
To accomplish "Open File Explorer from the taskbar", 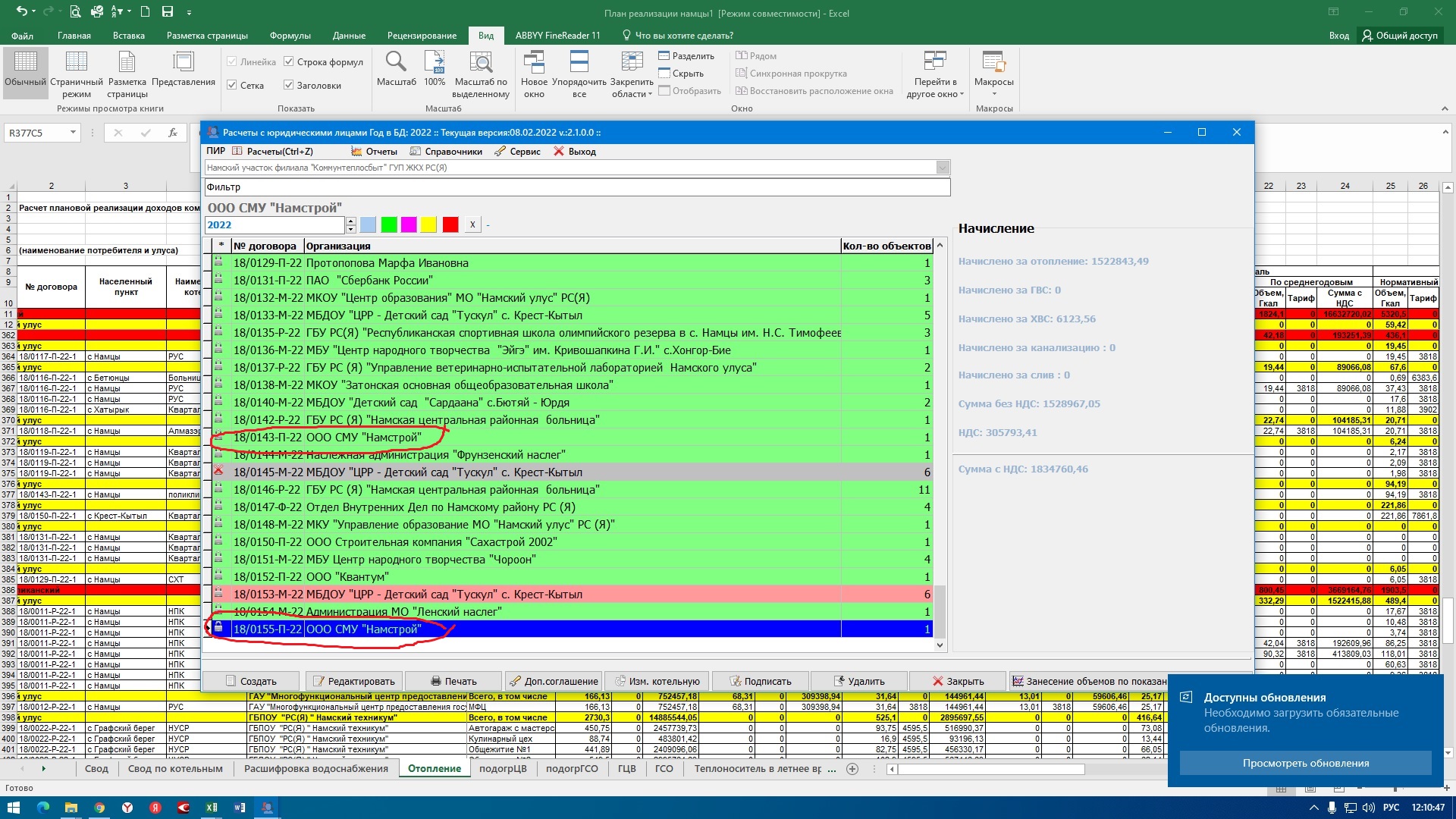I will (71, 808).
